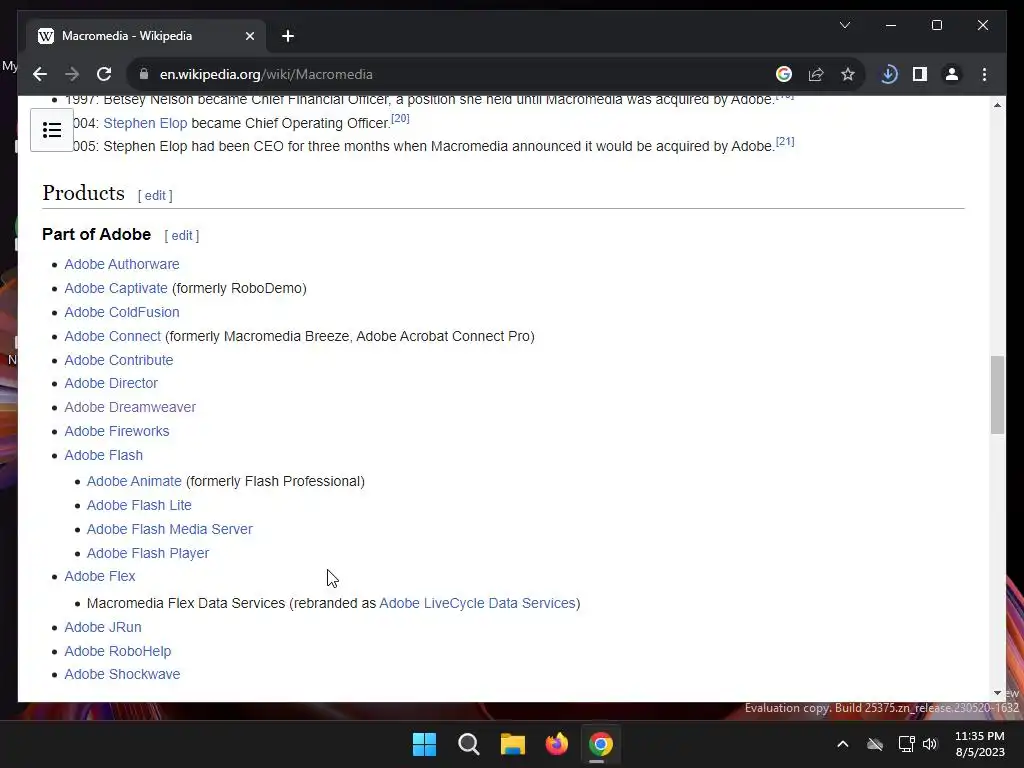1024x768 pixels.
Task: Click the Chrome taskbar icon
Action: click(601, 744)
